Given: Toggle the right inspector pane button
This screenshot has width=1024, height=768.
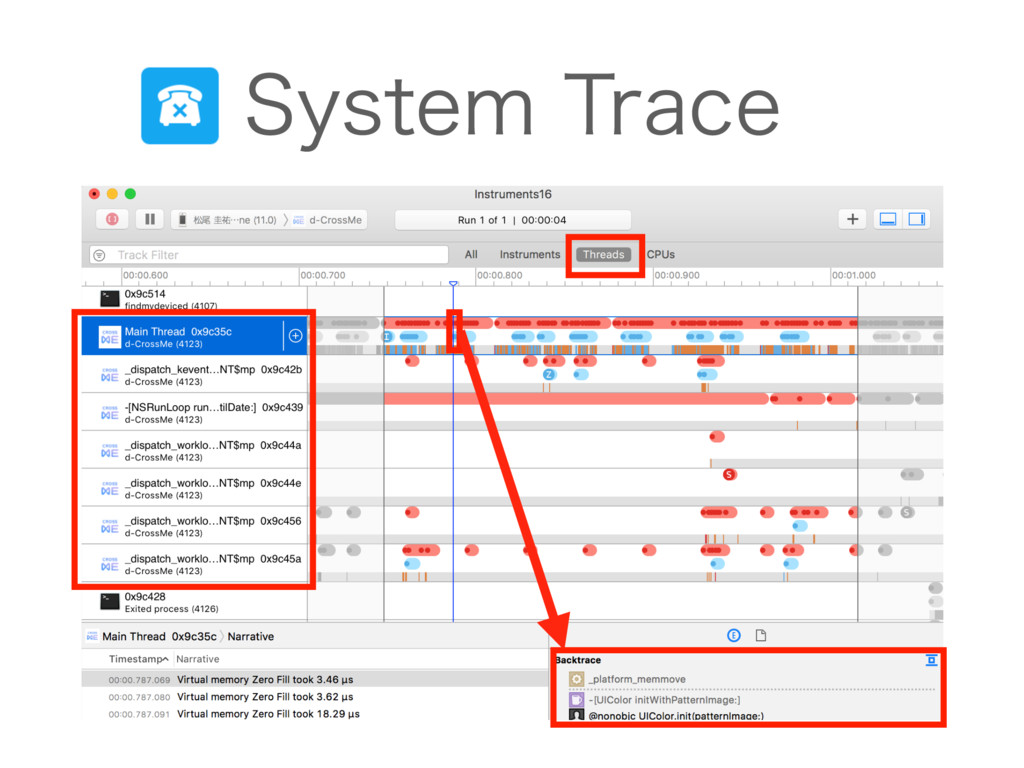Looking at the screenshot, I should [x=916, y=219].
